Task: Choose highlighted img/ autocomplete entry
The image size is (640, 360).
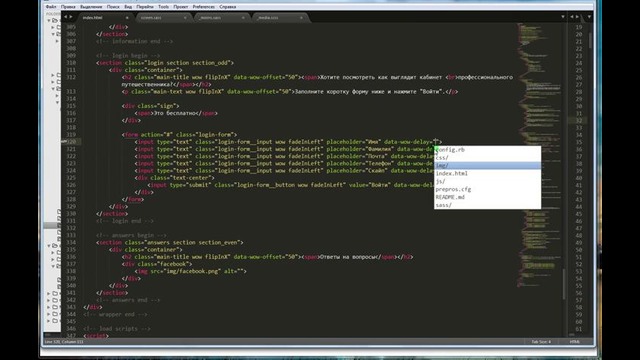Action: 487,165
